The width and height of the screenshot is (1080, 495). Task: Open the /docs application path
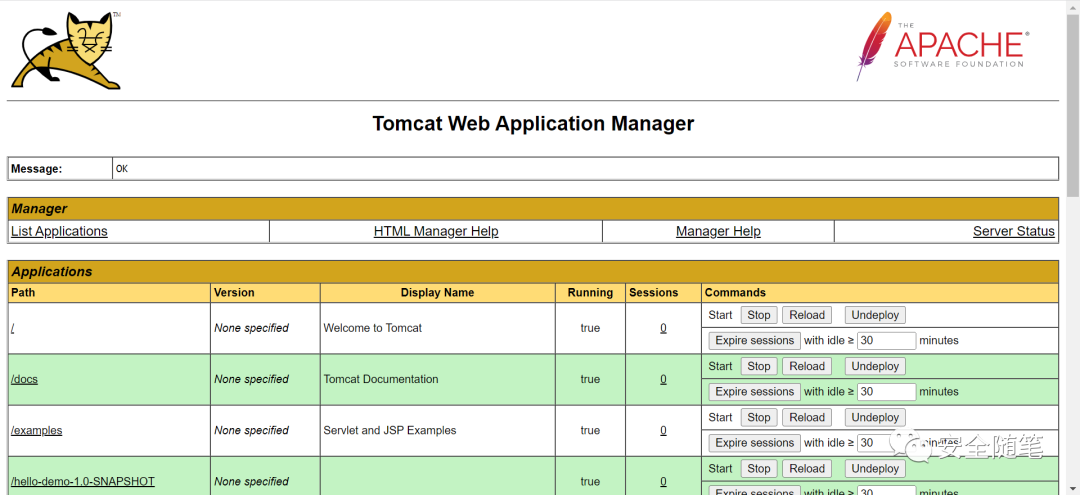pos(24,379)
